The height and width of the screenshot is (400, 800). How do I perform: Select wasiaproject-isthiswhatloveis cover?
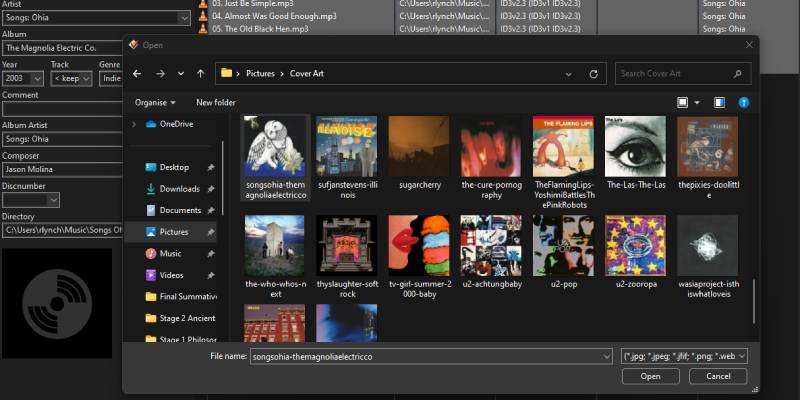pyautogui.click(x=708, y=246)
